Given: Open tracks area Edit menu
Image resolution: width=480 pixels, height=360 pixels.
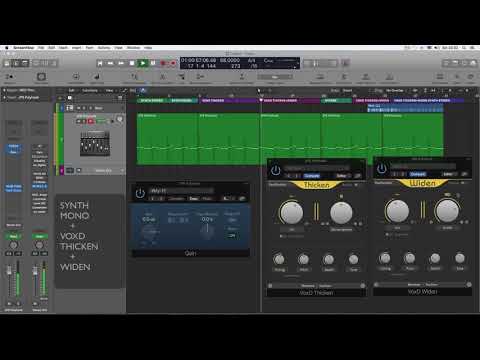Looking at the screenshot, I should pos(71,90).
